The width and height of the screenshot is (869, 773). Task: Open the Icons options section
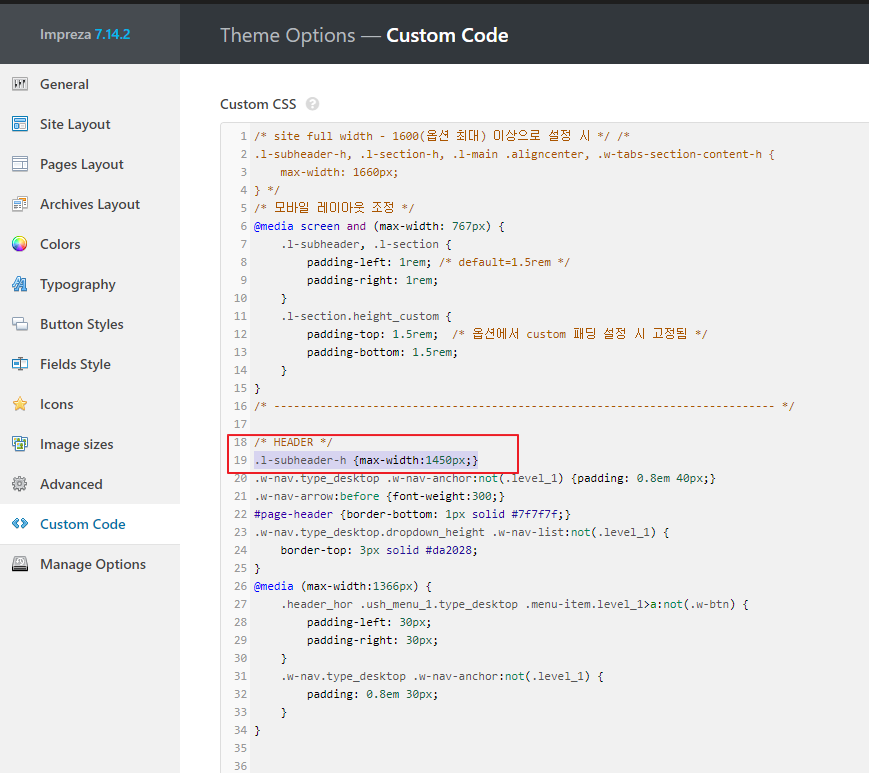tap(90, 404)
